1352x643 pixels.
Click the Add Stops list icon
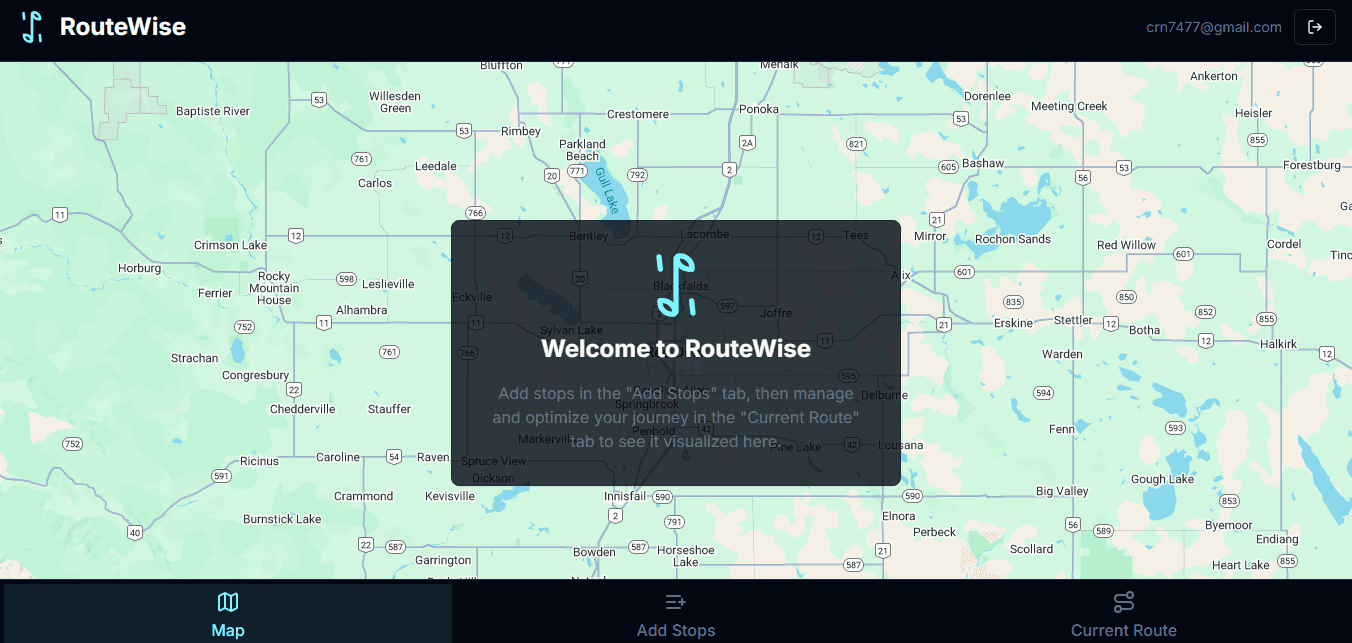pos(676,601)
